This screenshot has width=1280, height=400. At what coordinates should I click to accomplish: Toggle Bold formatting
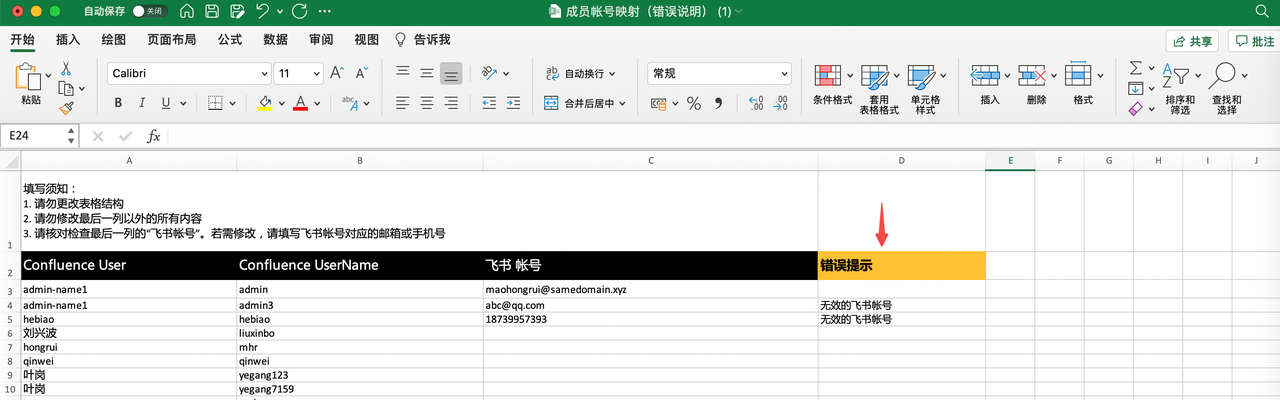(118, 103)
